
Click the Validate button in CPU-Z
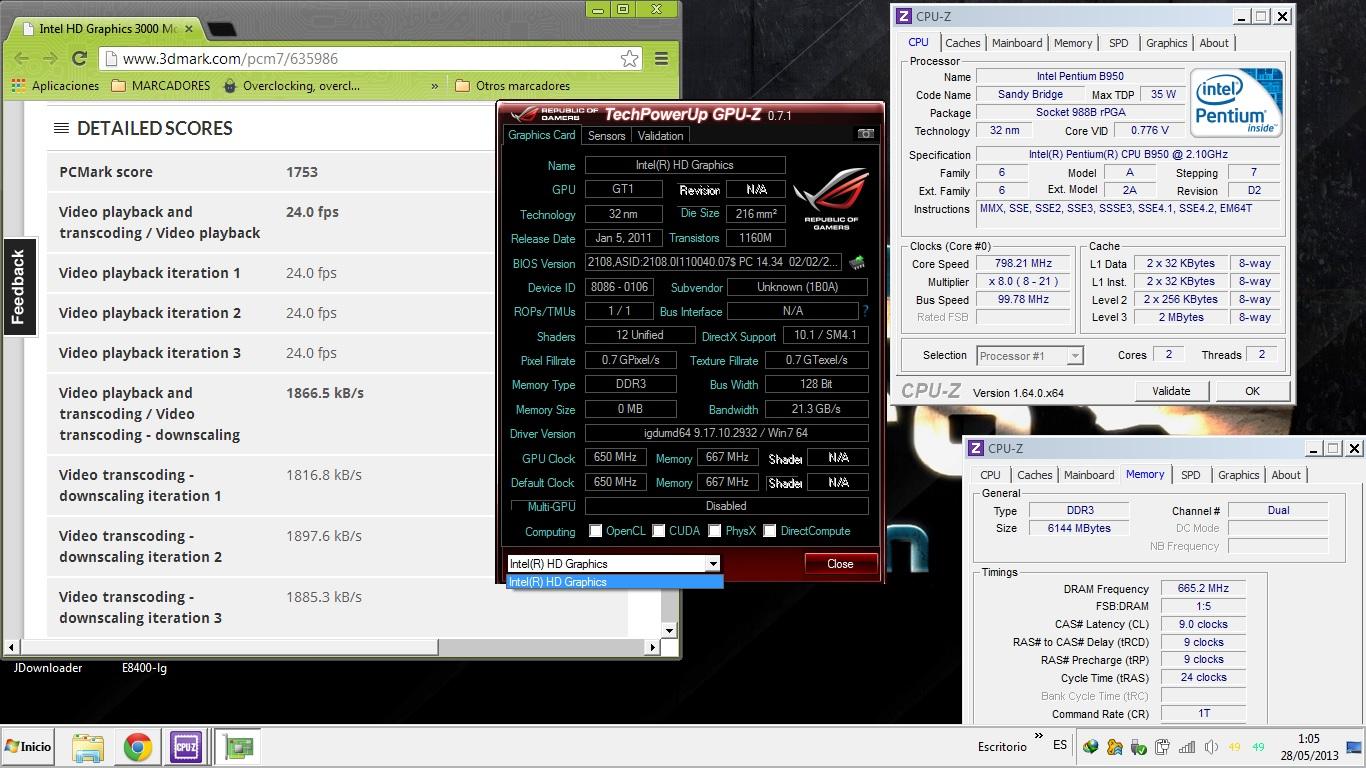click(1171, 391)
